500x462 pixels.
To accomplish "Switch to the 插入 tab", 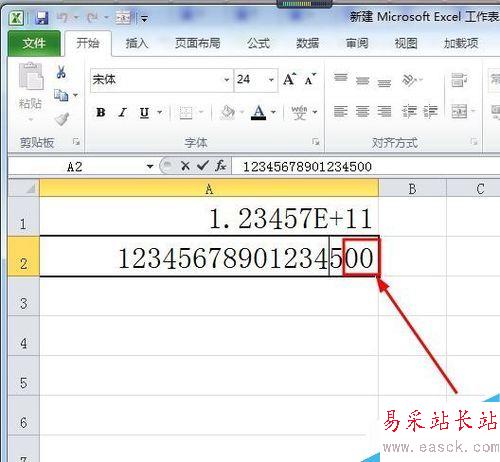I will (x=137, y=43).
